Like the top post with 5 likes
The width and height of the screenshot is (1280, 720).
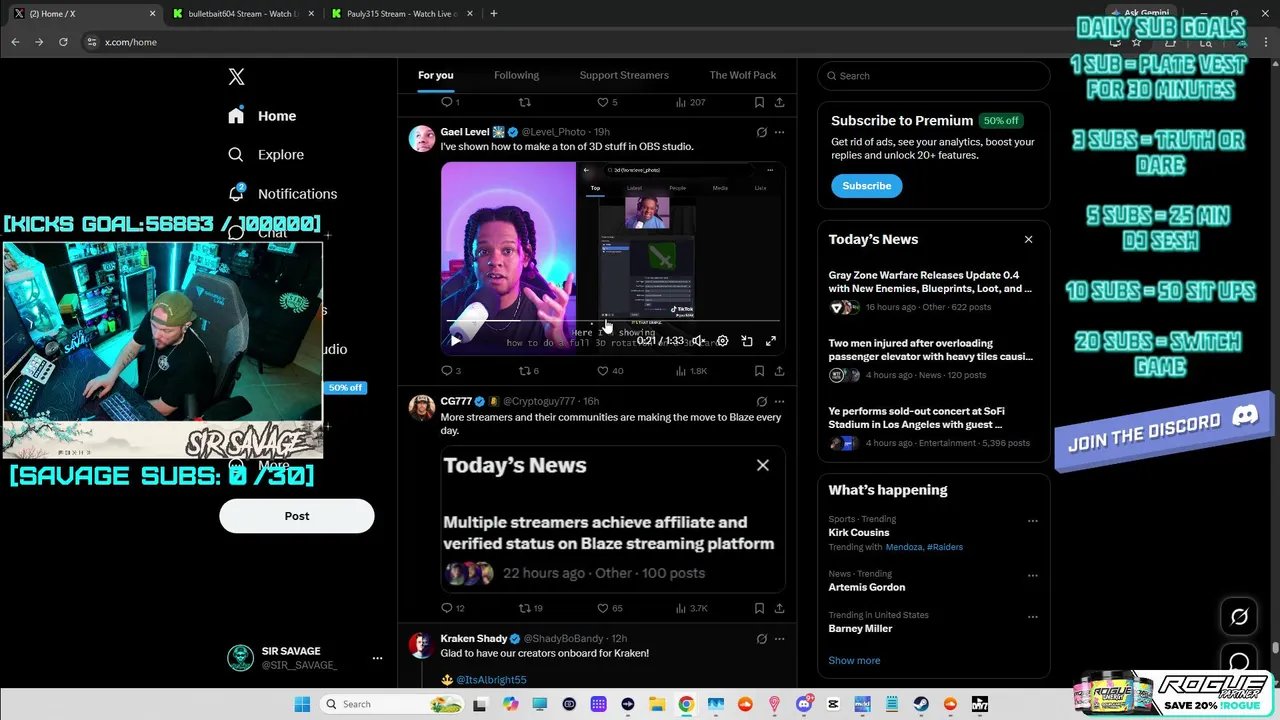607,102
